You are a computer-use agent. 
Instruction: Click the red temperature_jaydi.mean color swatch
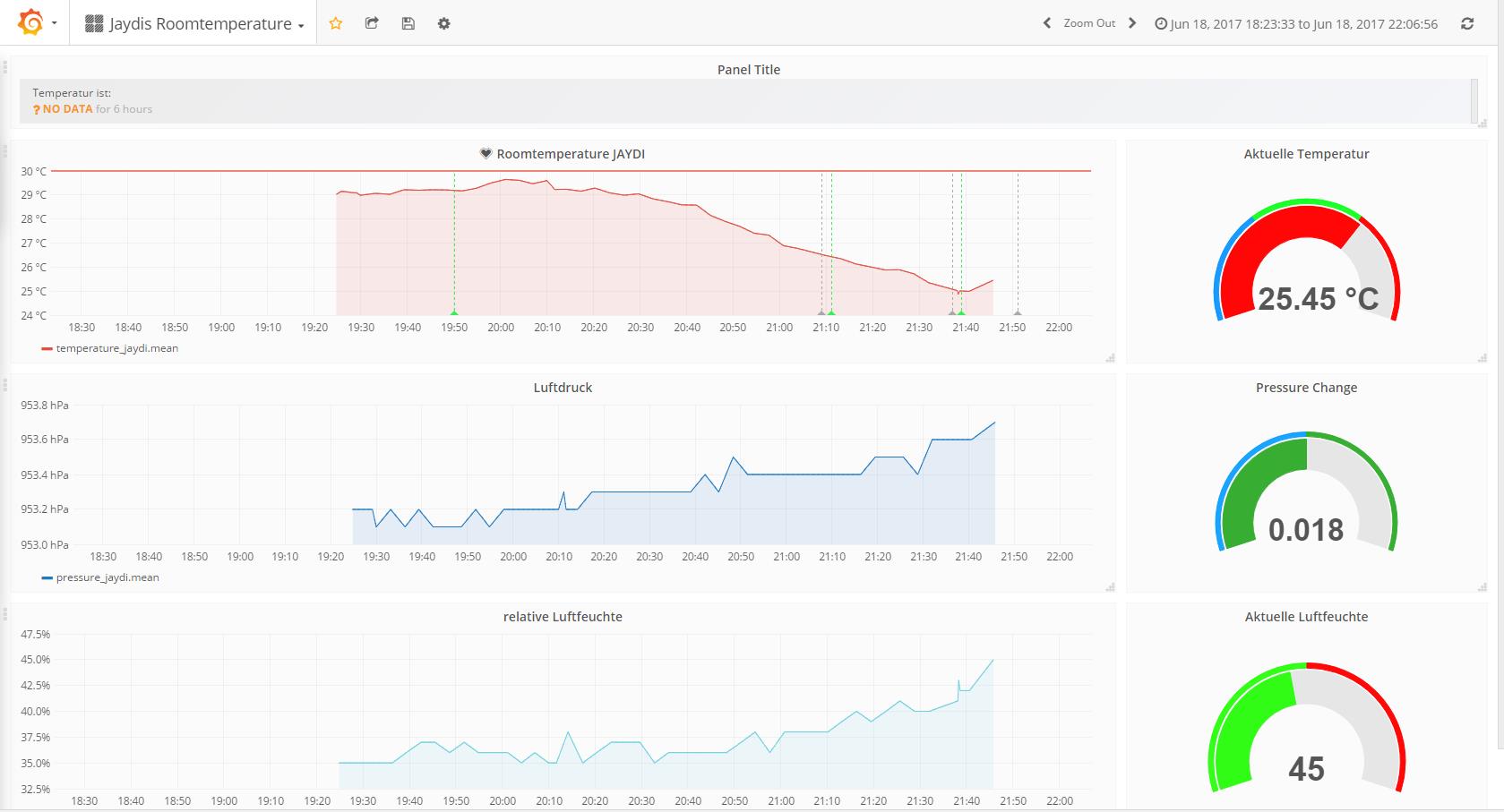point(47,349)
